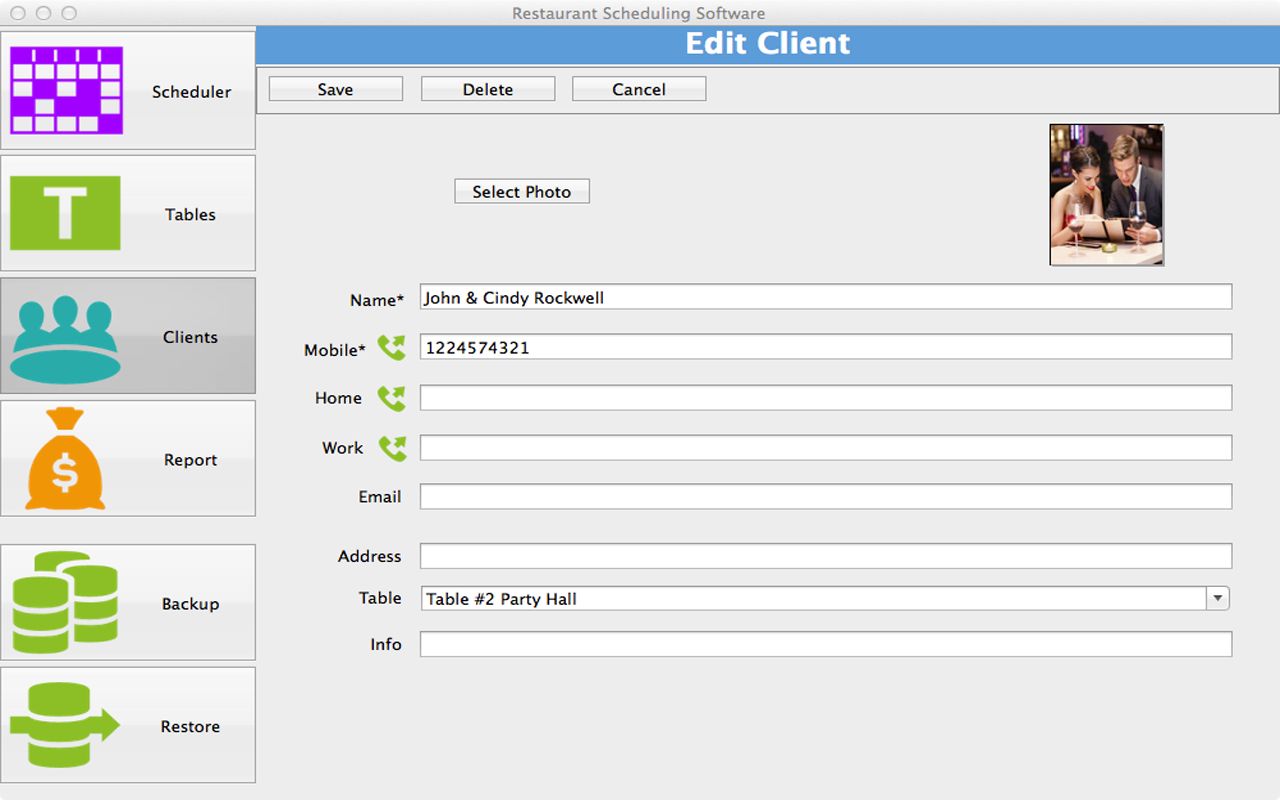Call the Mobile number via phone icon
The image size is (1280, 800).
pyautogui.click(x=392, y=348)
